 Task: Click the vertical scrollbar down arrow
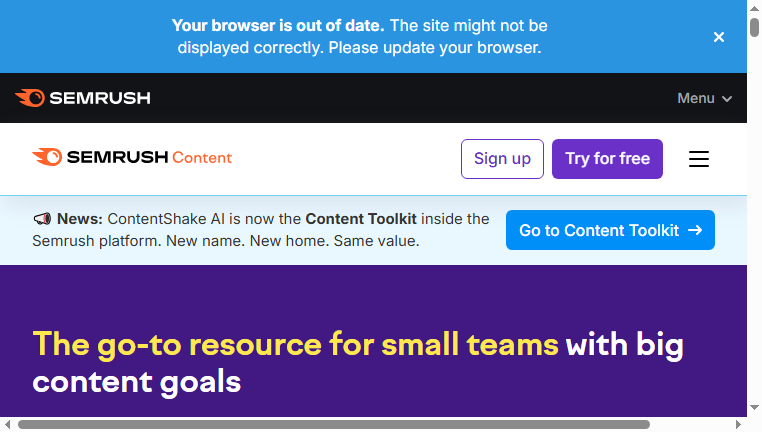point(754,408)
